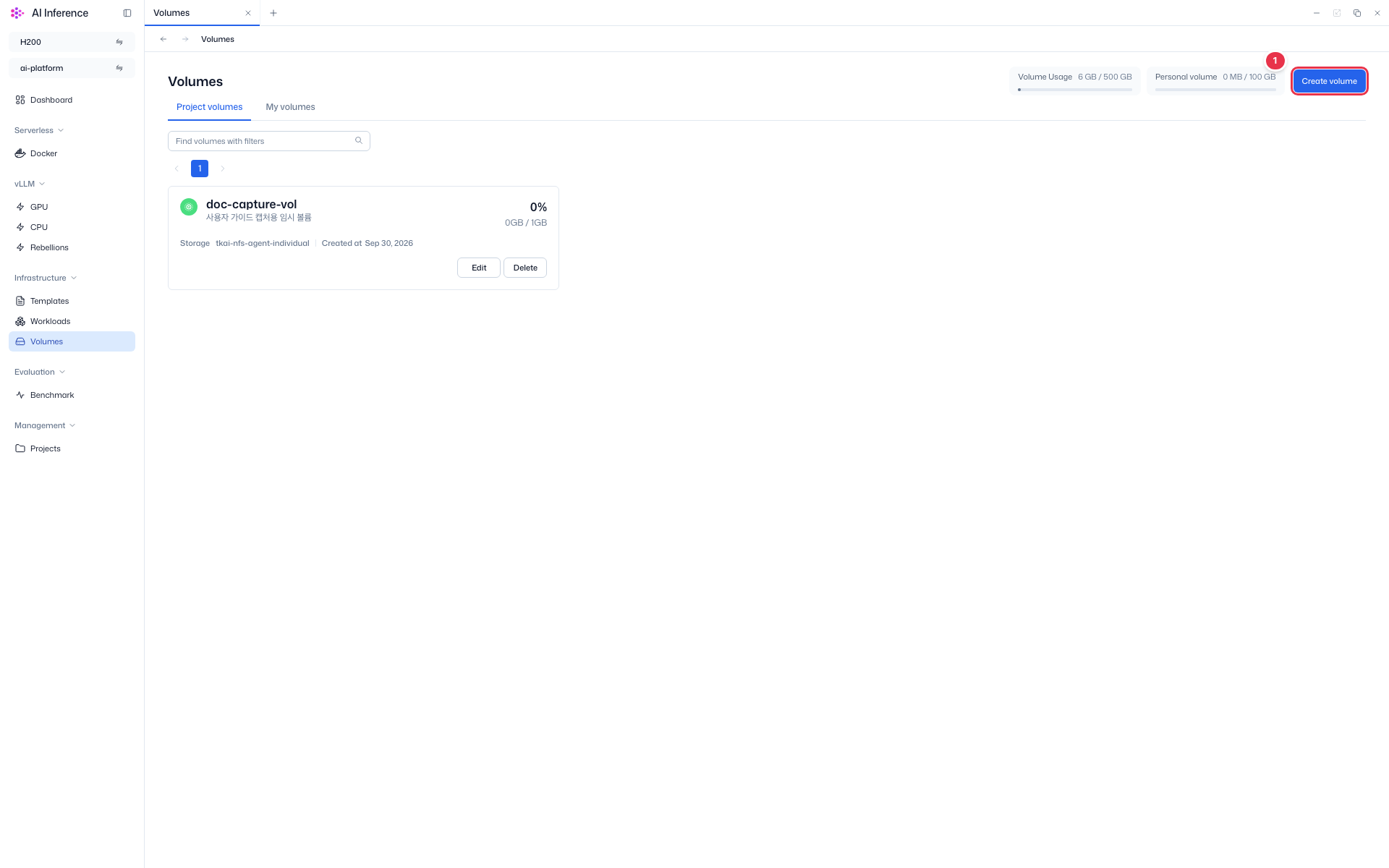
Task: Open Templates under Infrastructure
Action: (72, 301)
